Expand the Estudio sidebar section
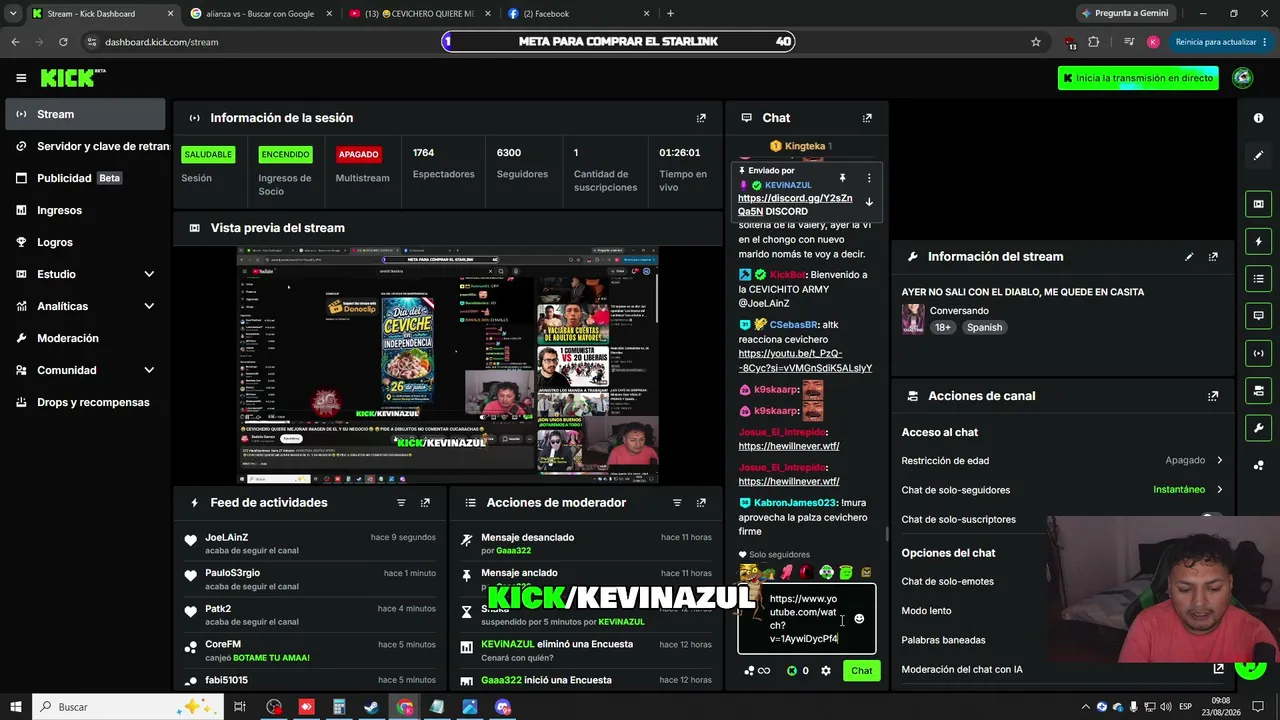Screen dimensions: 1280x720 point(149,274)
